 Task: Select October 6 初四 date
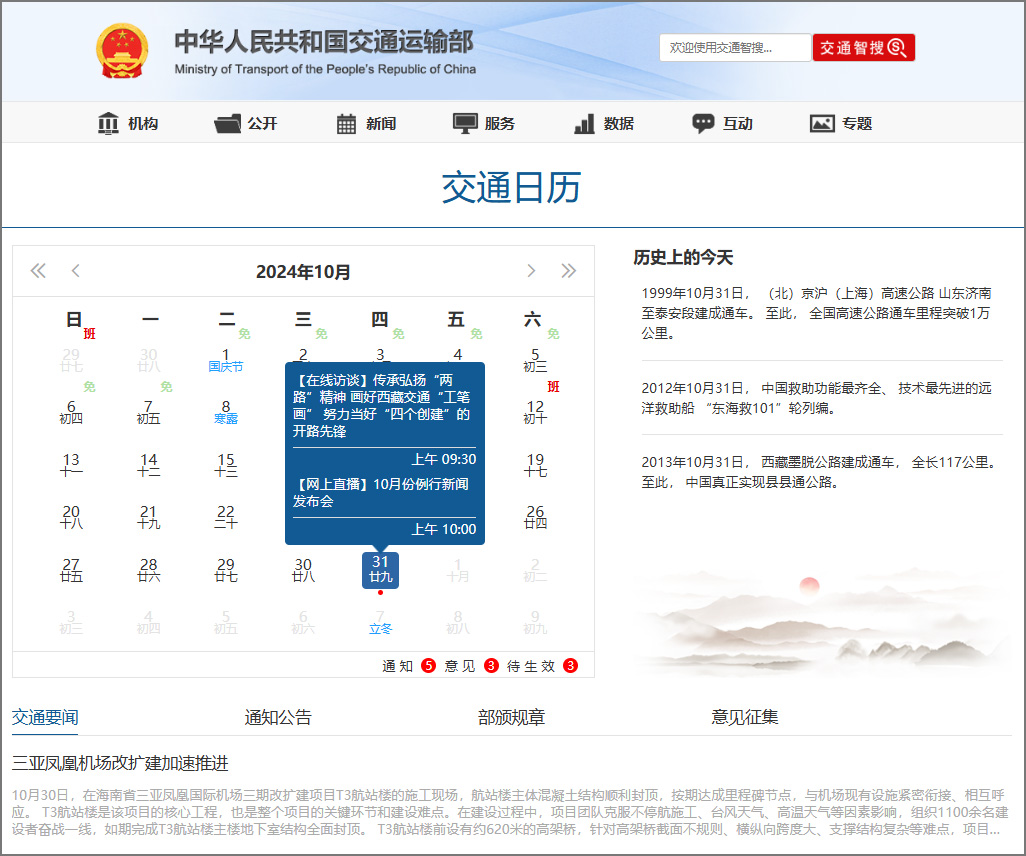click(x=71, y=413)
